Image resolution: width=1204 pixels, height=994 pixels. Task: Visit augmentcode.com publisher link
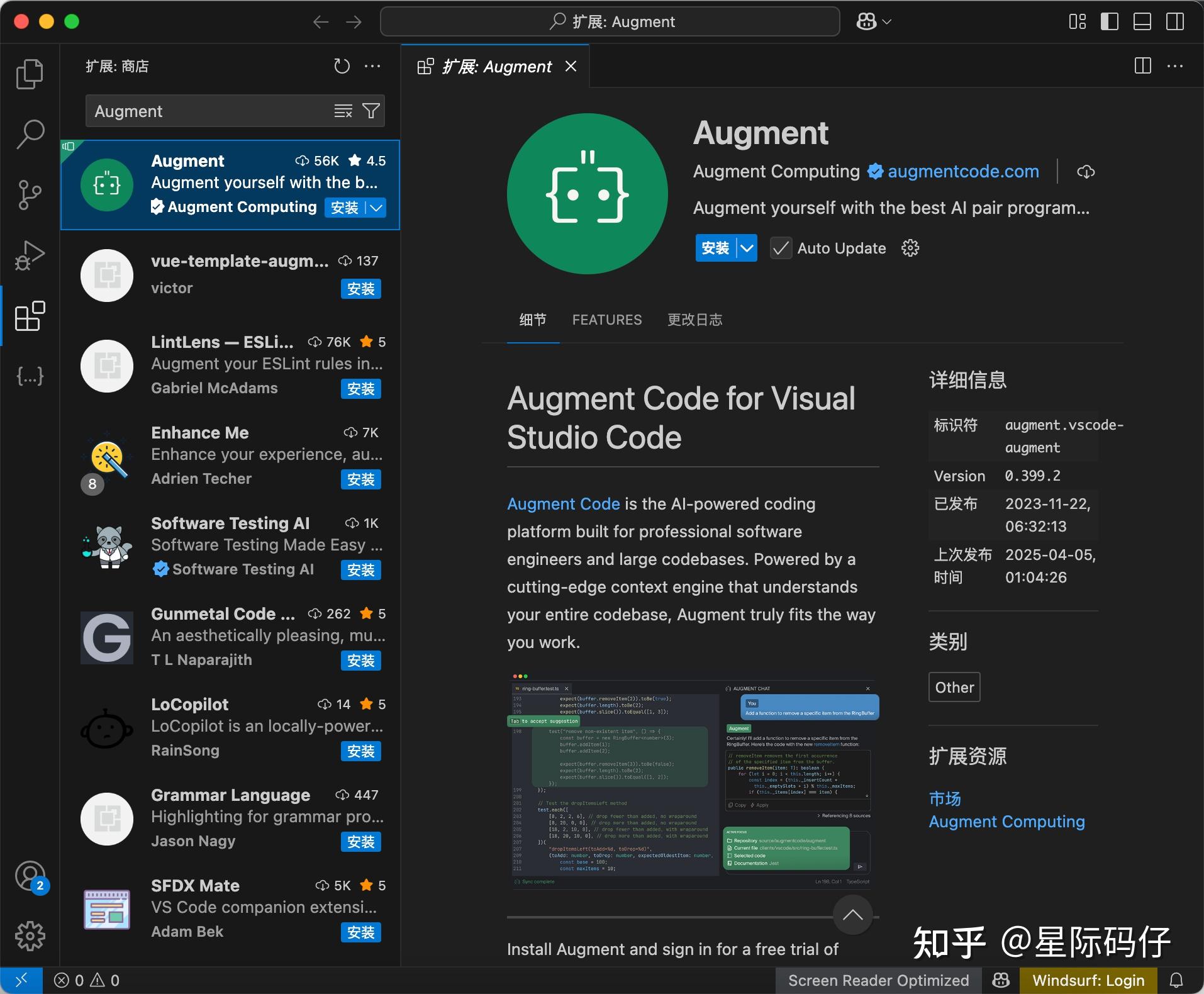click(963, 171)
